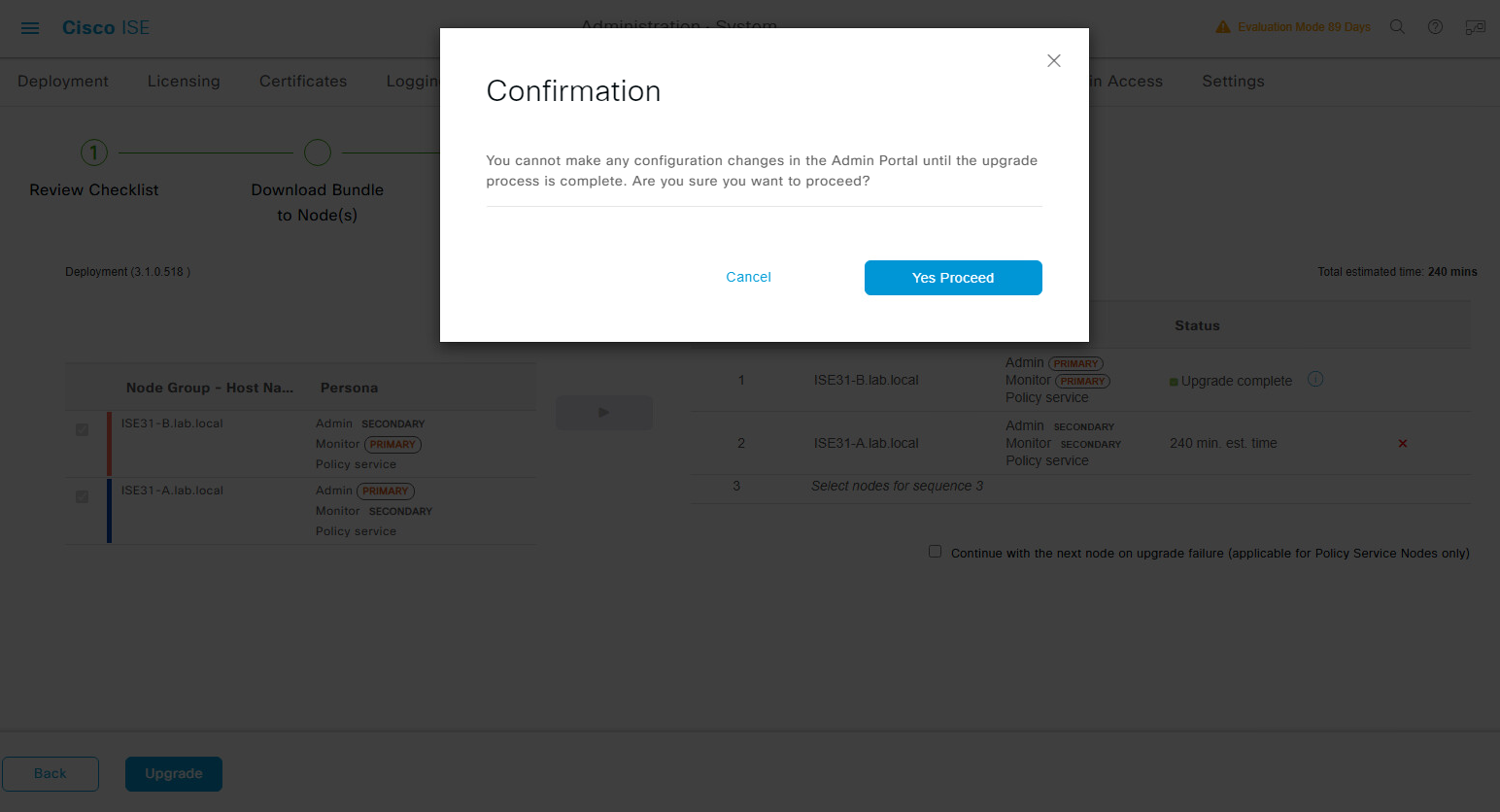The height and width of the screenshot is (812, 1500).
Task: Open the Settings tab
Action: click(x=1233, y=82)
